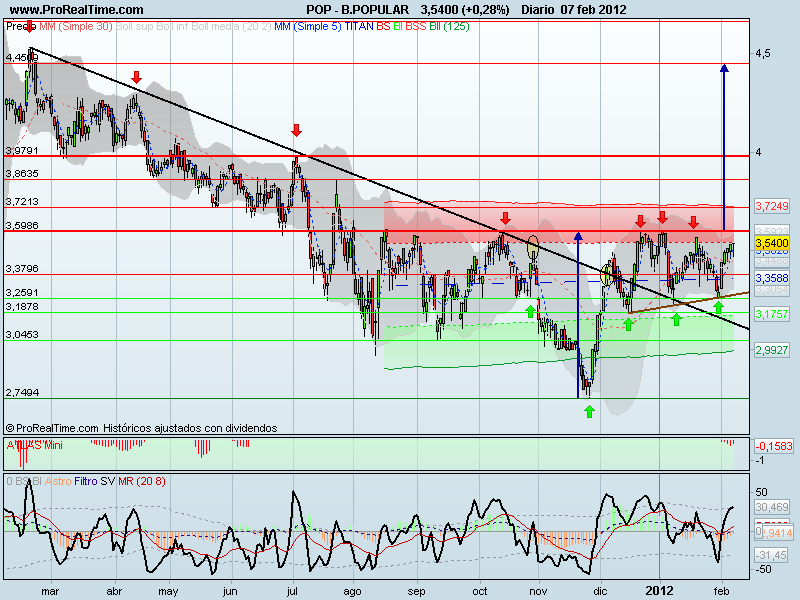Click the BSS legend label
This screenshot has height=600, width=800.
[416, 26]
